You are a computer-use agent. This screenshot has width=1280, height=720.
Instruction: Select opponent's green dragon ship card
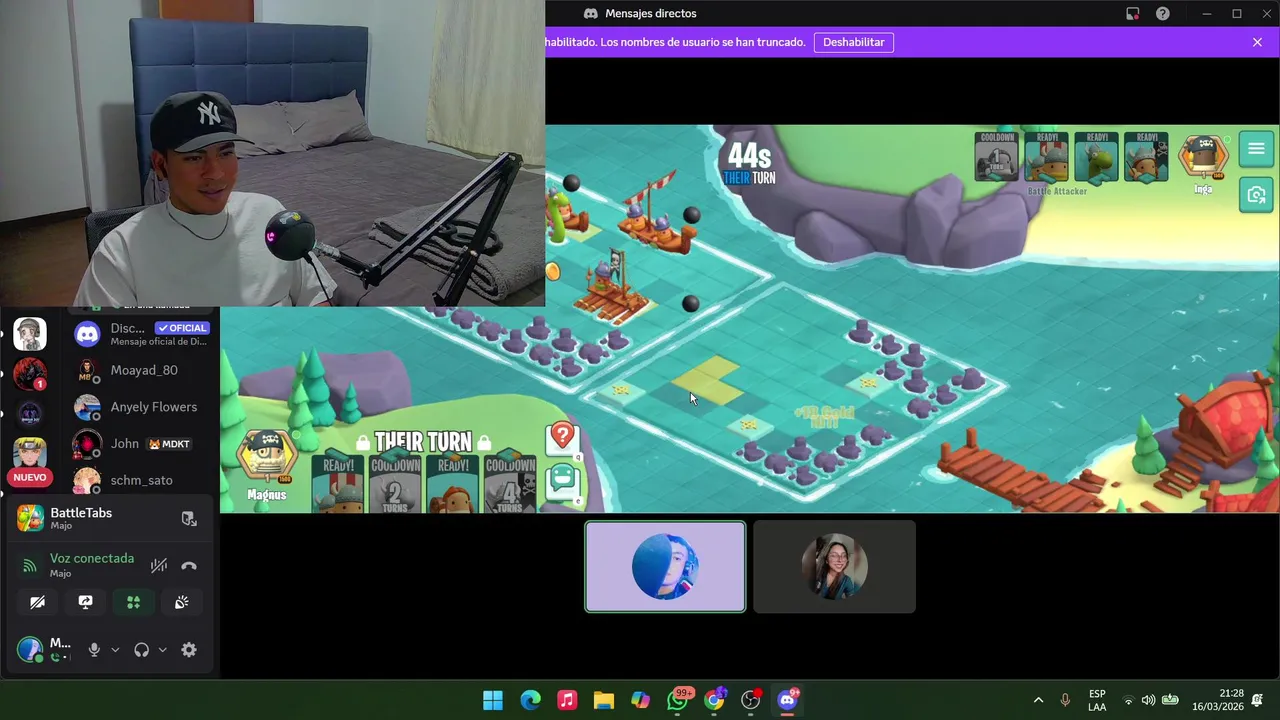click(x=1097, y=157)
